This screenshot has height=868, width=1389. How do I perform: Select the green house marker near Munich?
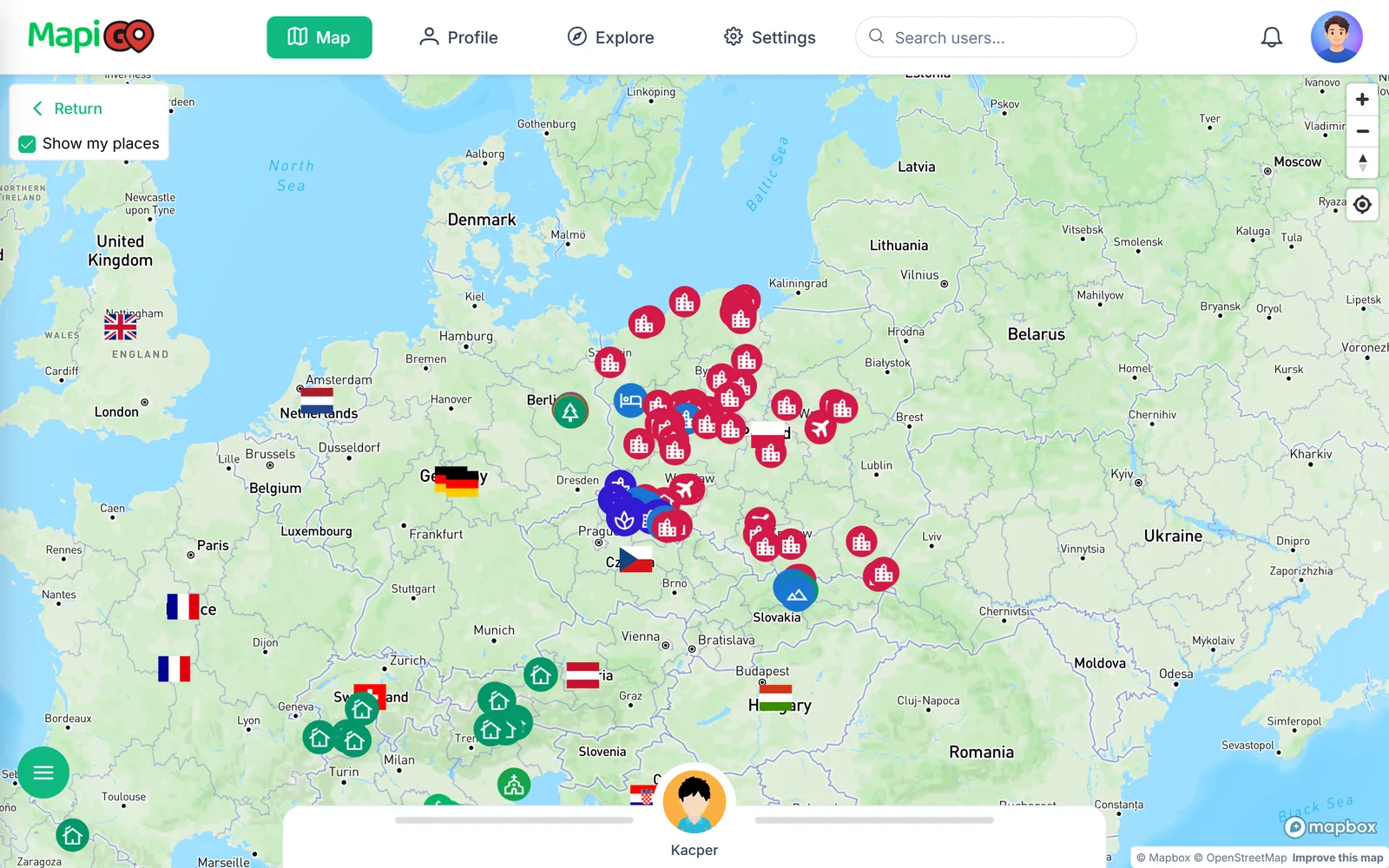pos(540,674)
